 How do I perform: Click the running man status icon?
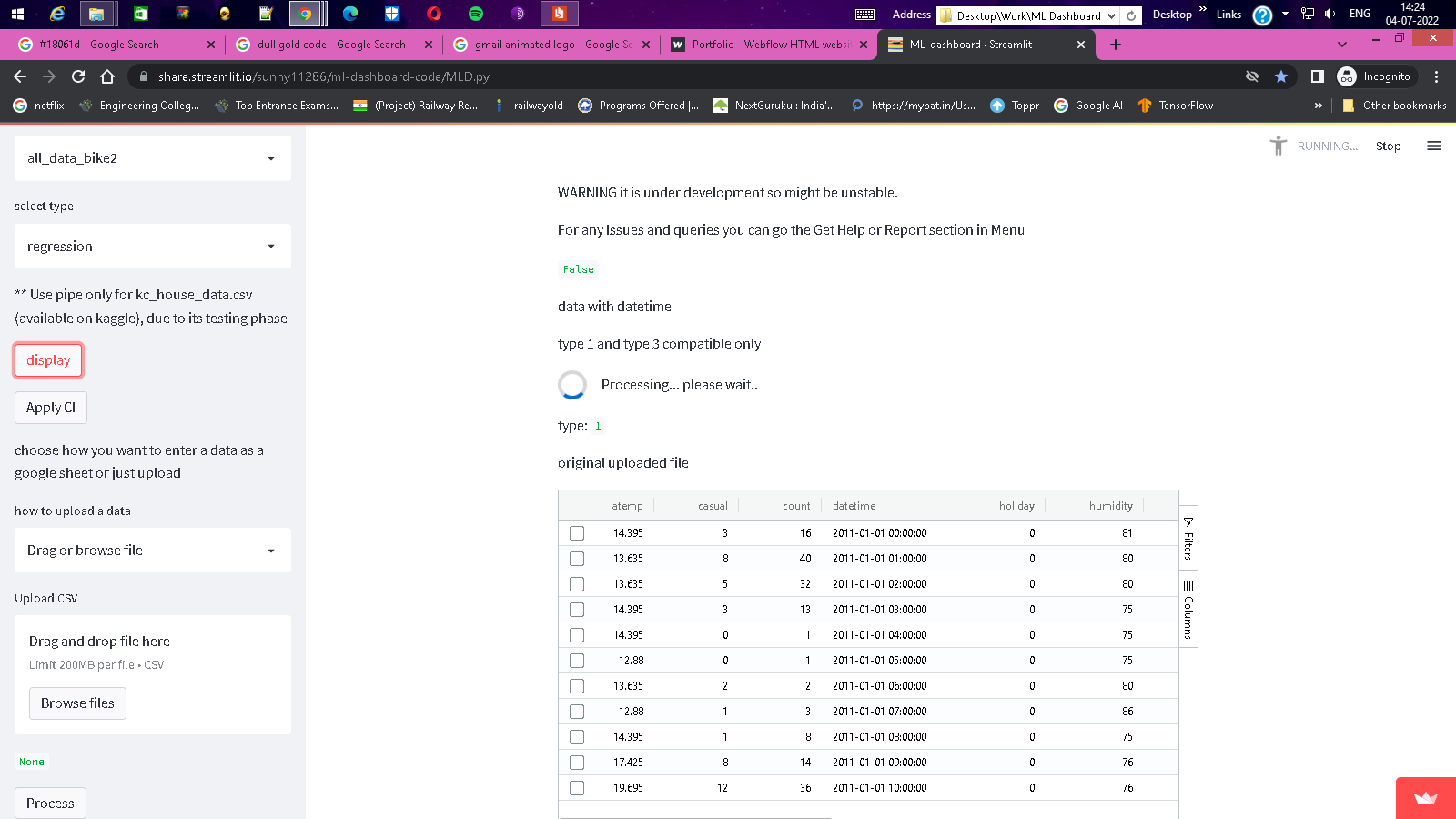1279,146
